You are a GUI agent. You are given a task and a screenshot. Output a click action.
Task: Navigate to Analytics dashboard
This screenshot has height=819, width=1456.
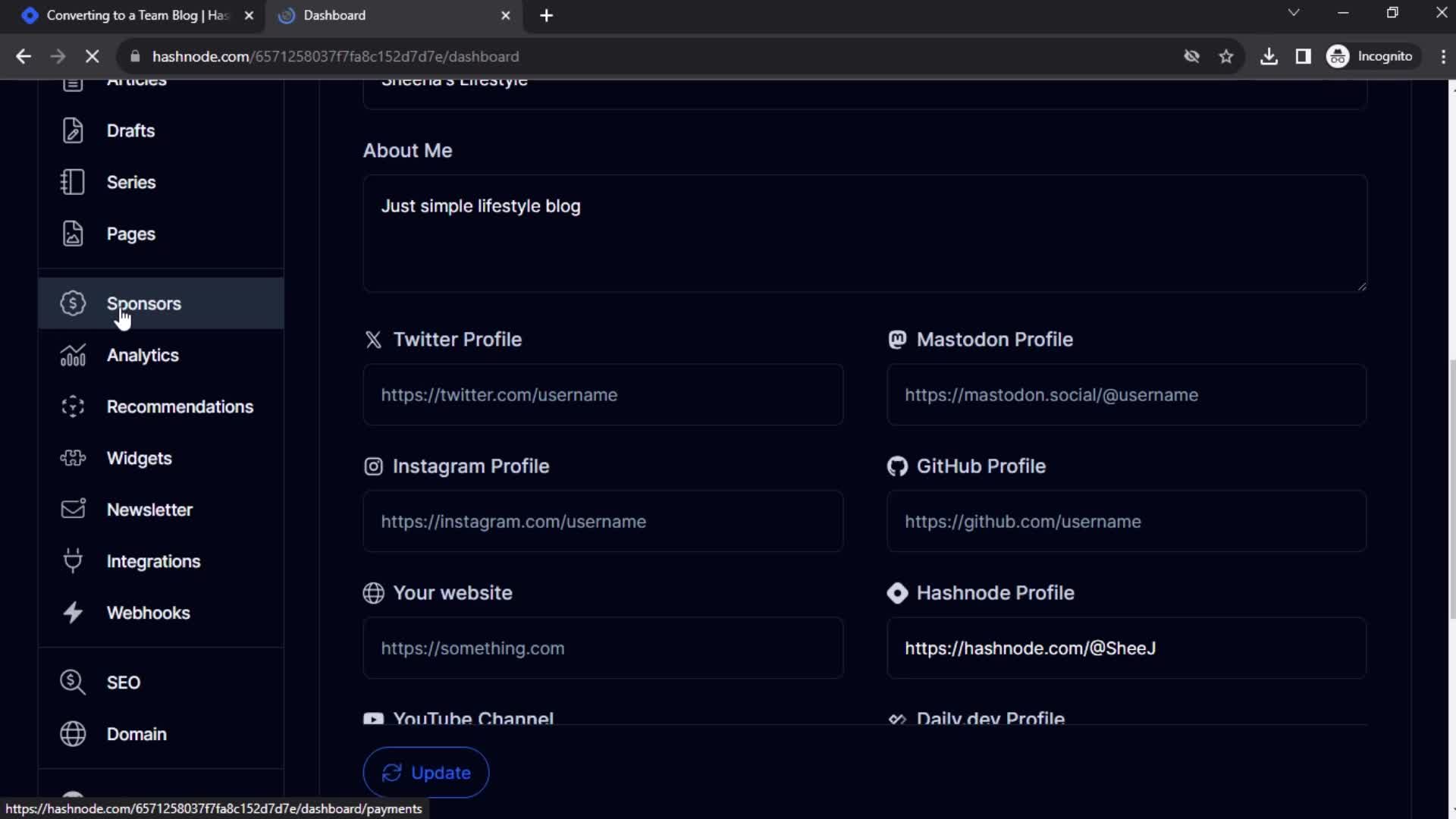(x=143, y=355)
